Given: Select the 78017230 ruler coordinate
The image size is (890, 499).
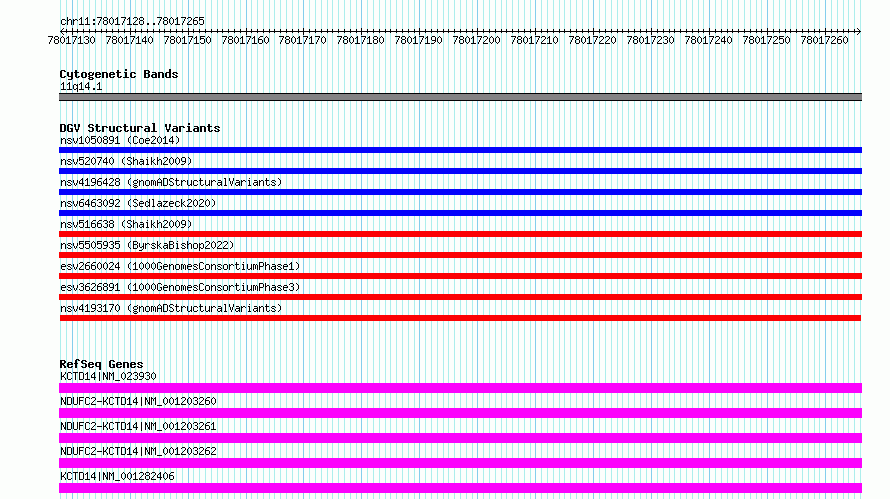Looking at the screenshot, I should pos(650,40).
